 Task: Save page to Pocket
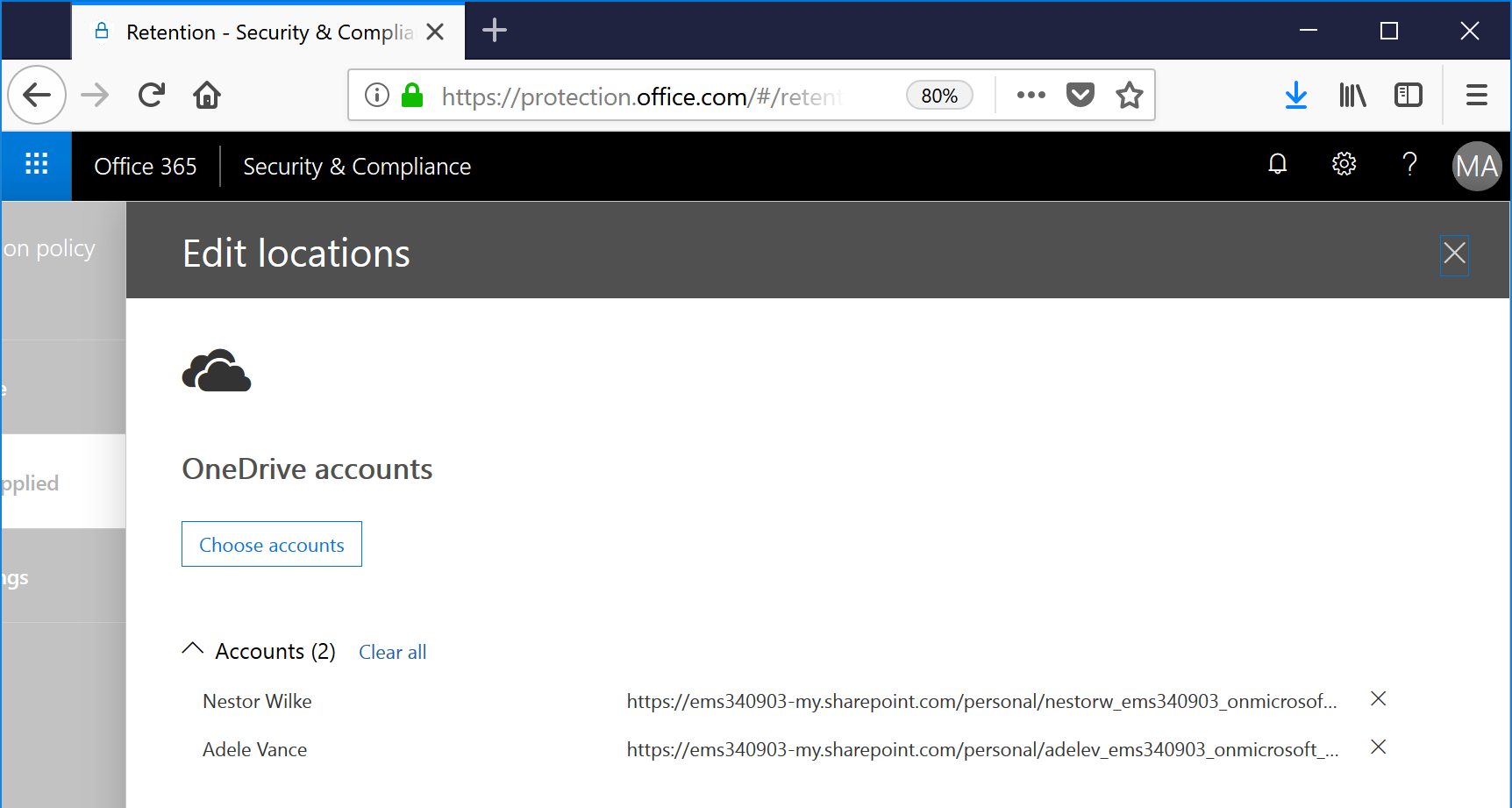1080,95
